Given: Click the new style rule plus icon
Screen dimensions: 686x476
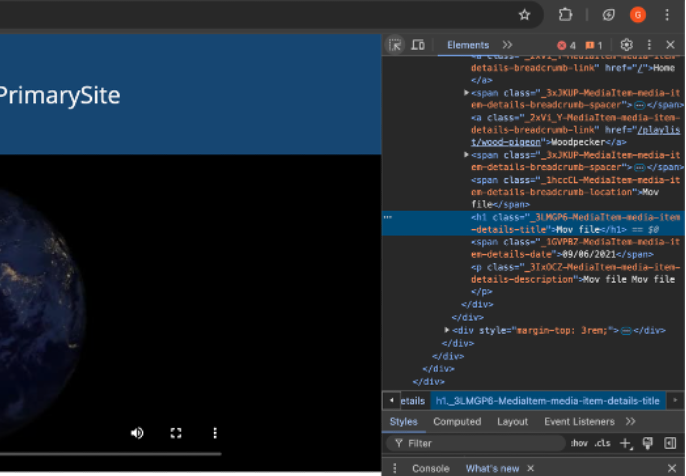Looking at the screenshot, I should (x=625, y=443).
